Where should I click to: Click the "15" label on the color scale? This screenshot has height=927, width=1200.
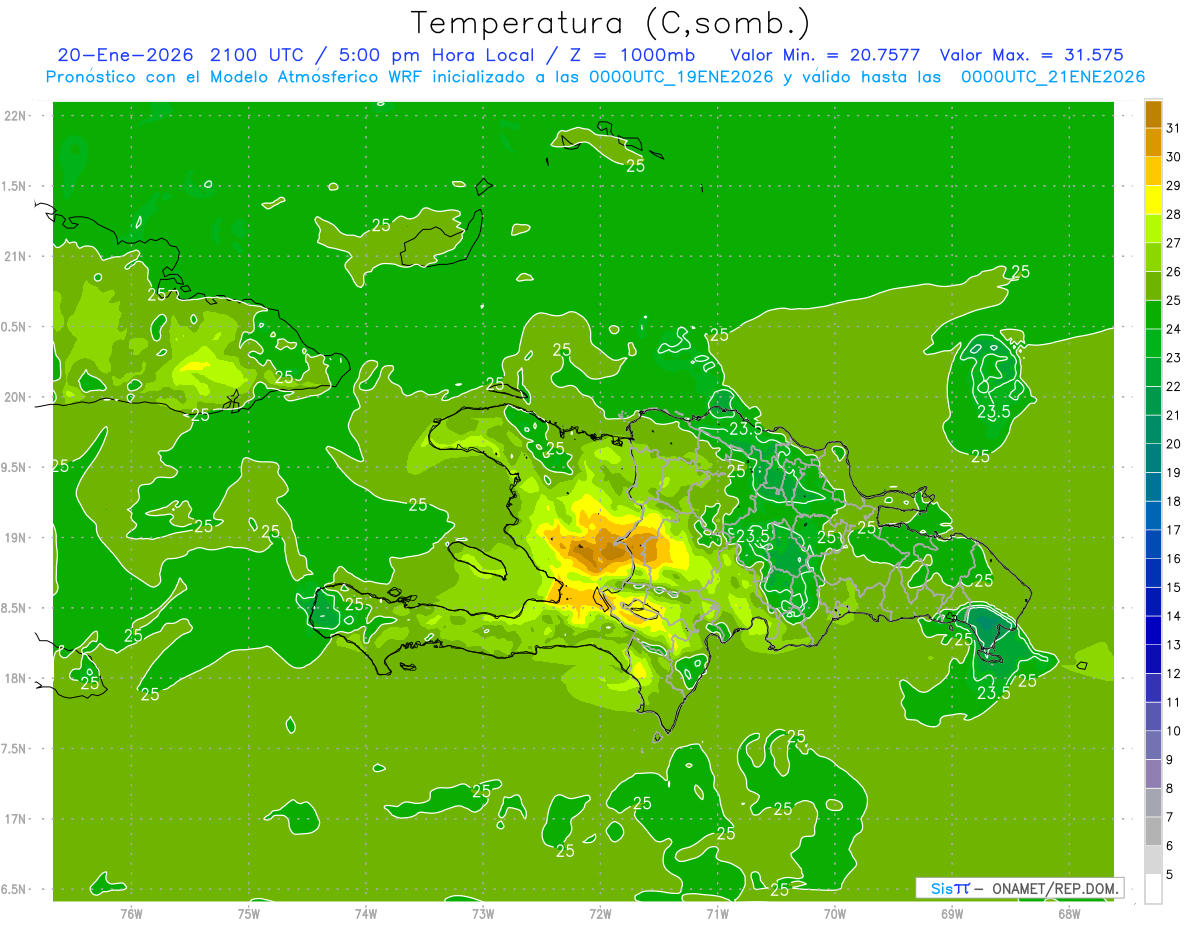1174,587
